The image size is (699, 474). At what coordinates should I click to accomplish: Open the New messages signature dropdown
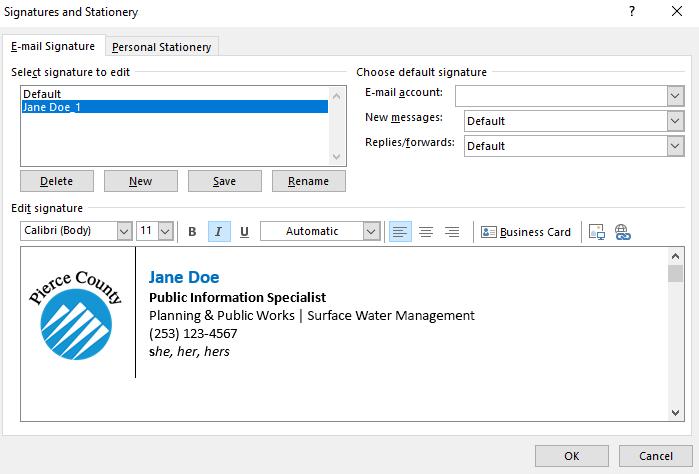[x=674, y=121]
